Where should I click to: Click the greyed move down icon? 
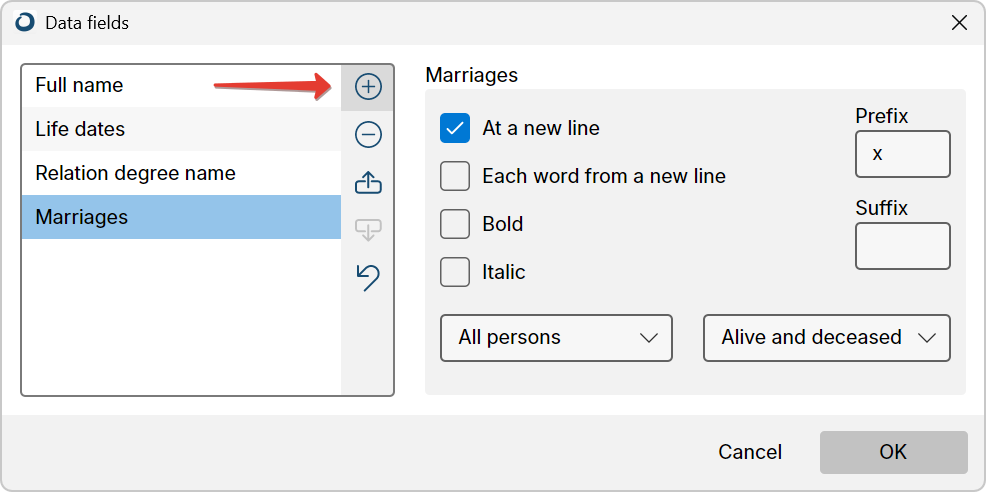(x=368, y=230)
